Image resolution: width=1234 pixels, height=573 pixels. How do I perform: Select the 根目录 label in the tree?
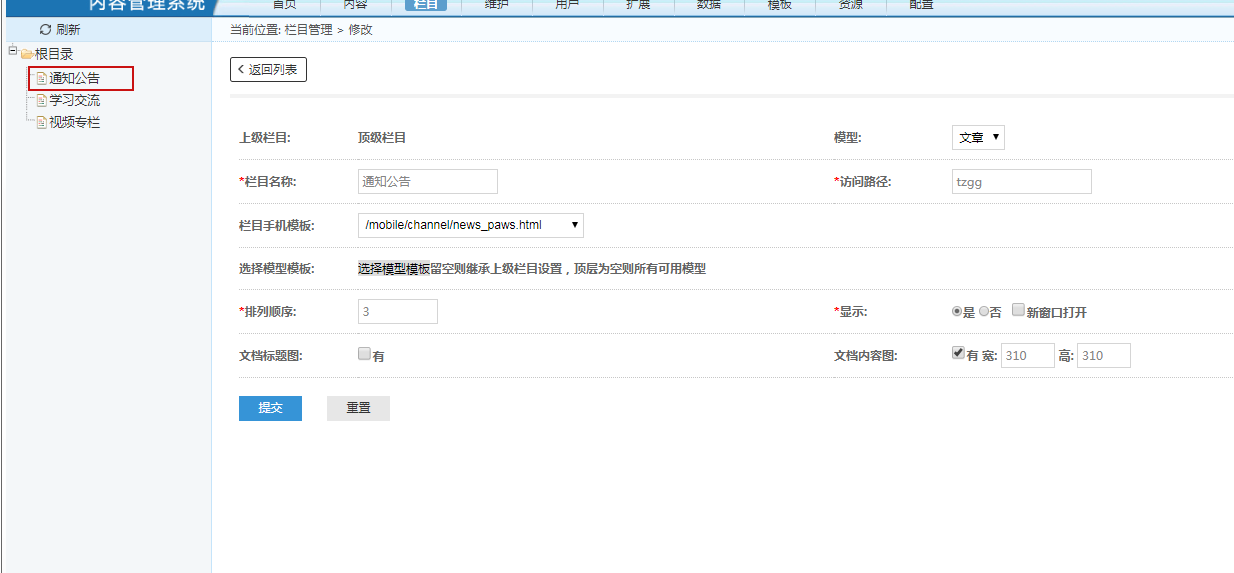[55, 54]
